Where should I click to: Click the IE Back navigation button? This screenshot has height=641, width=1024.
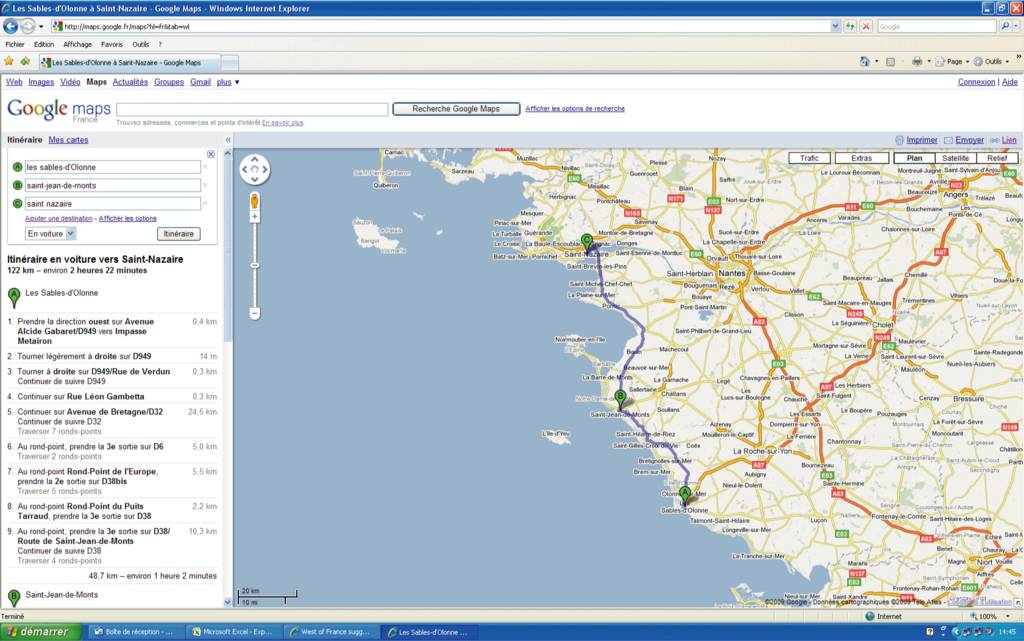click(10, 26)
